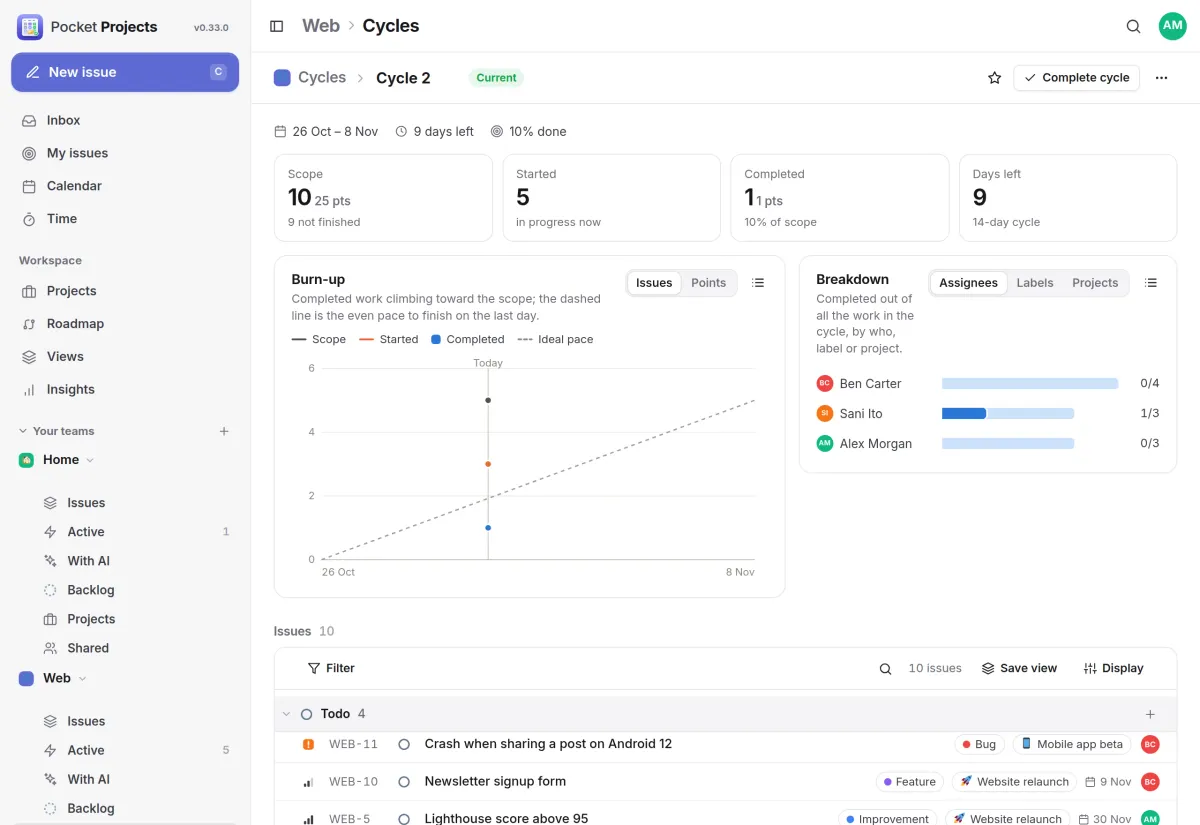
Task: Click the Bug label on WEB-11
Action: (979, 744)
